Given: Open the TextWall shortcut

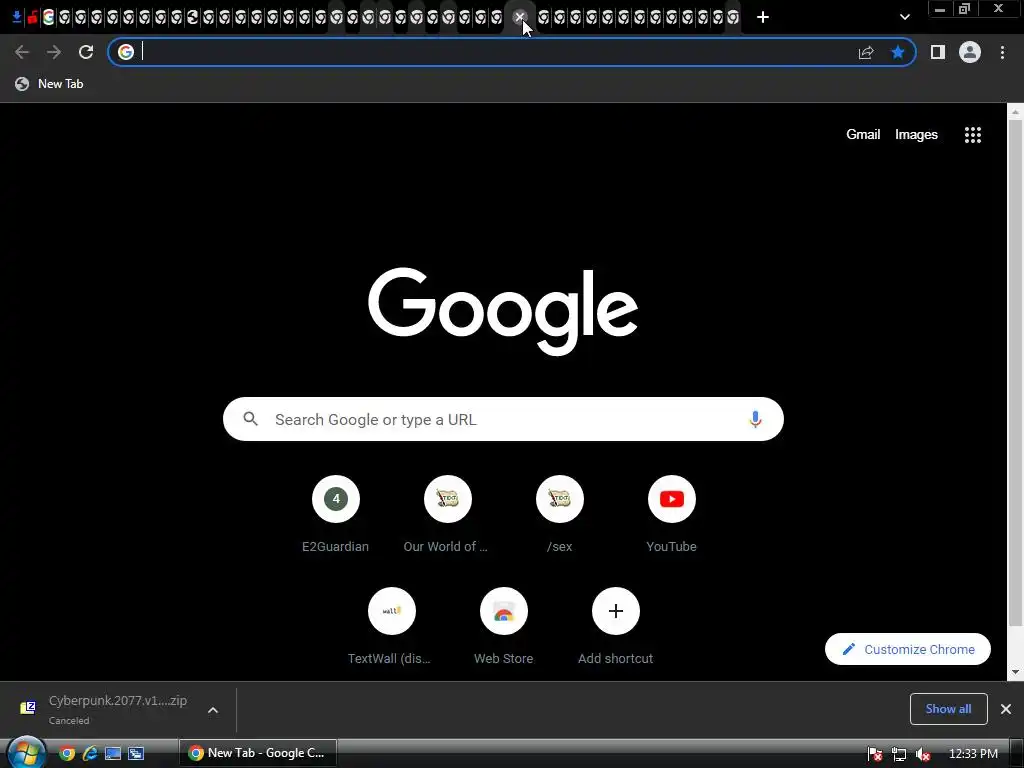Looking at the screenshot, I should pos(391,626).
